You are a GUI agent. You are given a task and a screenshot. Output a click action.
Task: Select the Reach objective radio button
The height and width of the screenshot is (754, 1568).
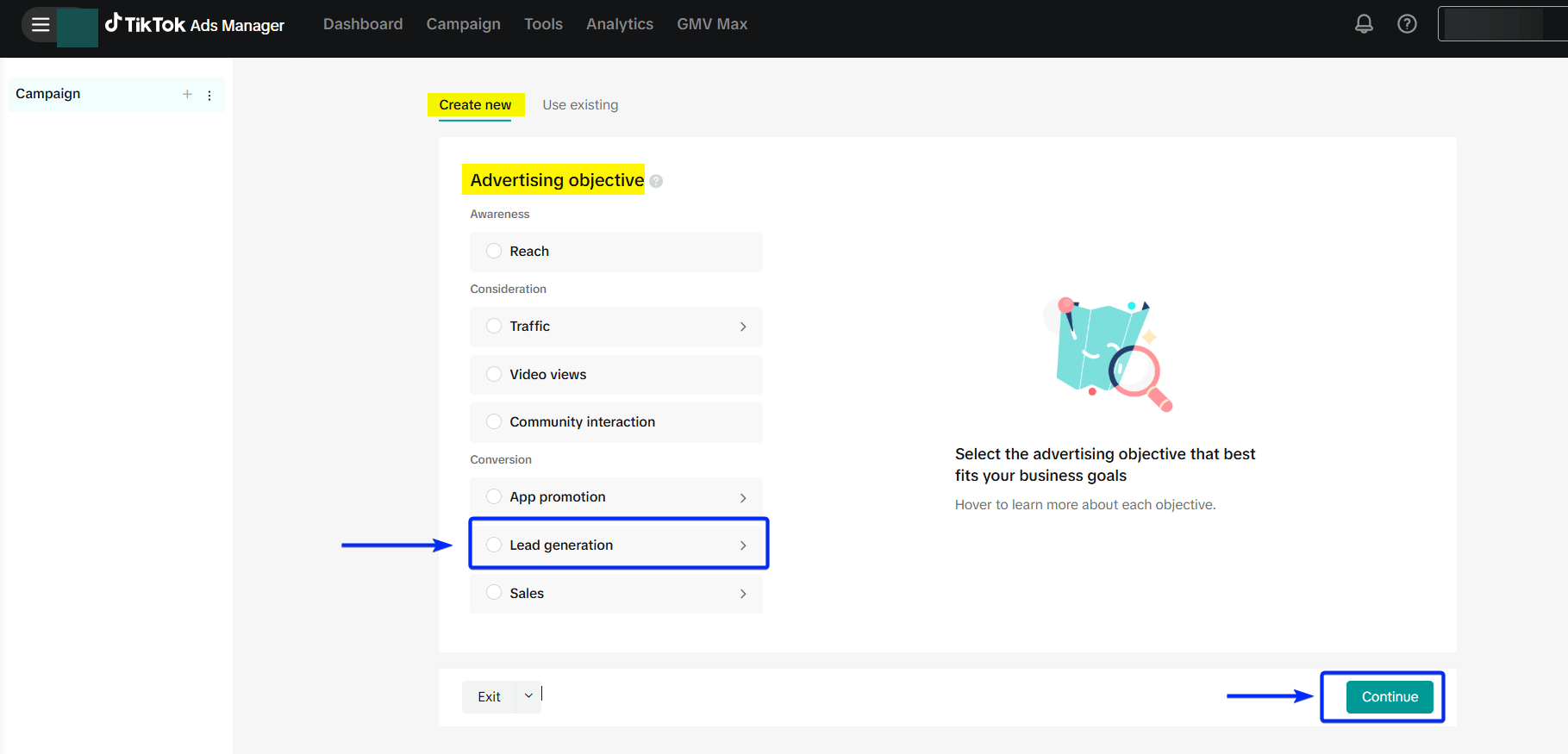(x=494, y=251)
